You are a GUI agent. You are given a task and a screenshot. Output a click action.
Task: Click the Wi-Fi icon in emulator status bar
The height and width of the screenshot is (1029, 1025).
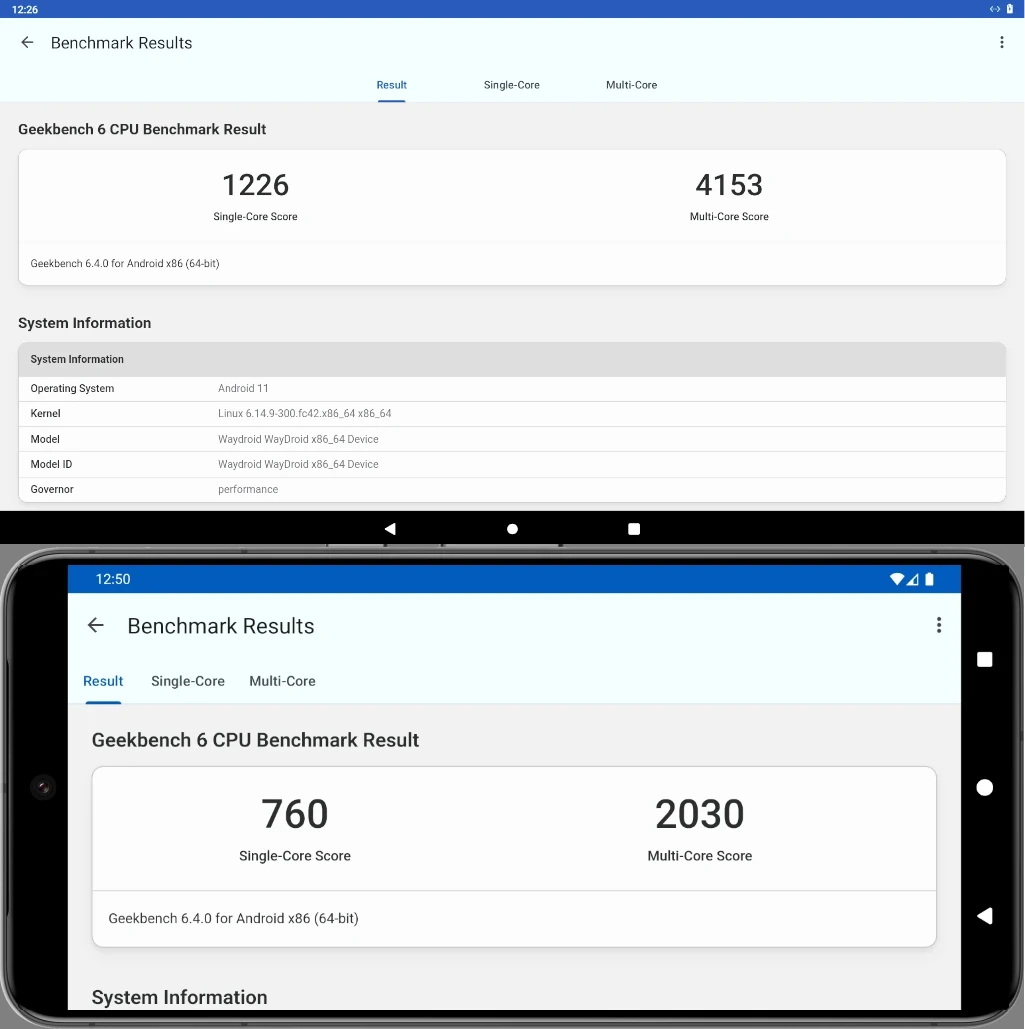click(x=897, y=580)
